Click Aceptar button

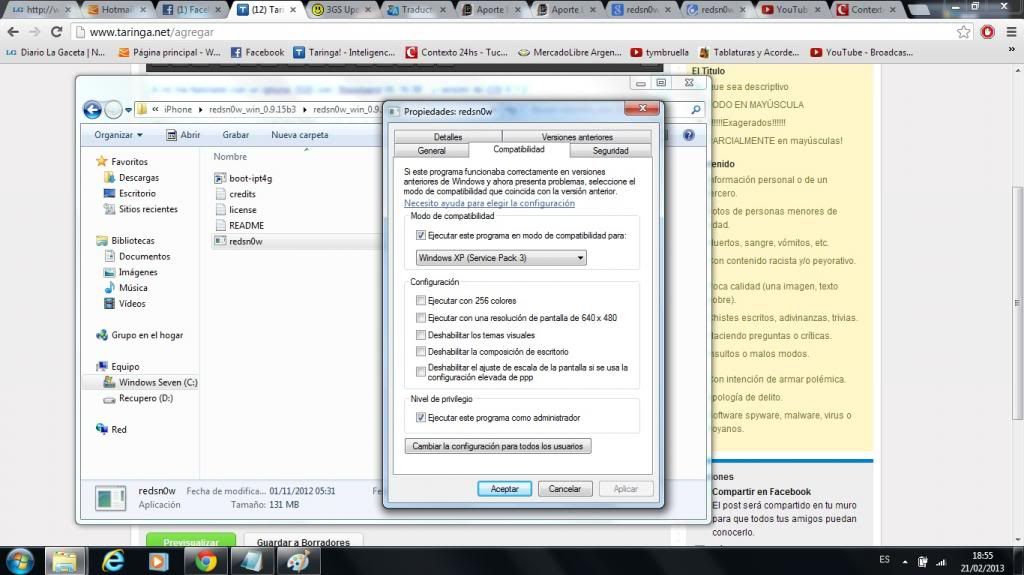[x=504, y=489]
